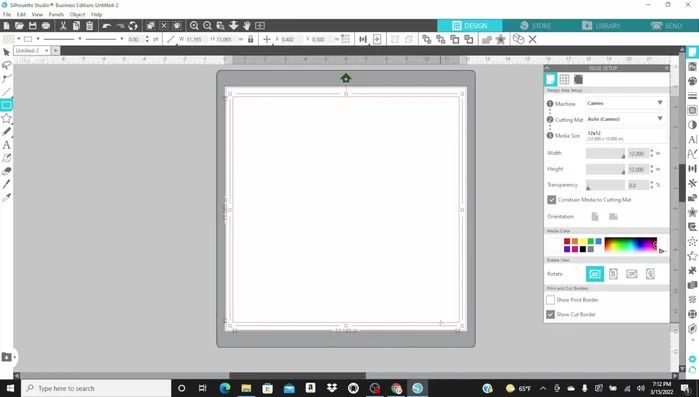This screenshot has width=699, height=397.
Task: Collapse the Page Setup panel arrow
Action: 548,68
